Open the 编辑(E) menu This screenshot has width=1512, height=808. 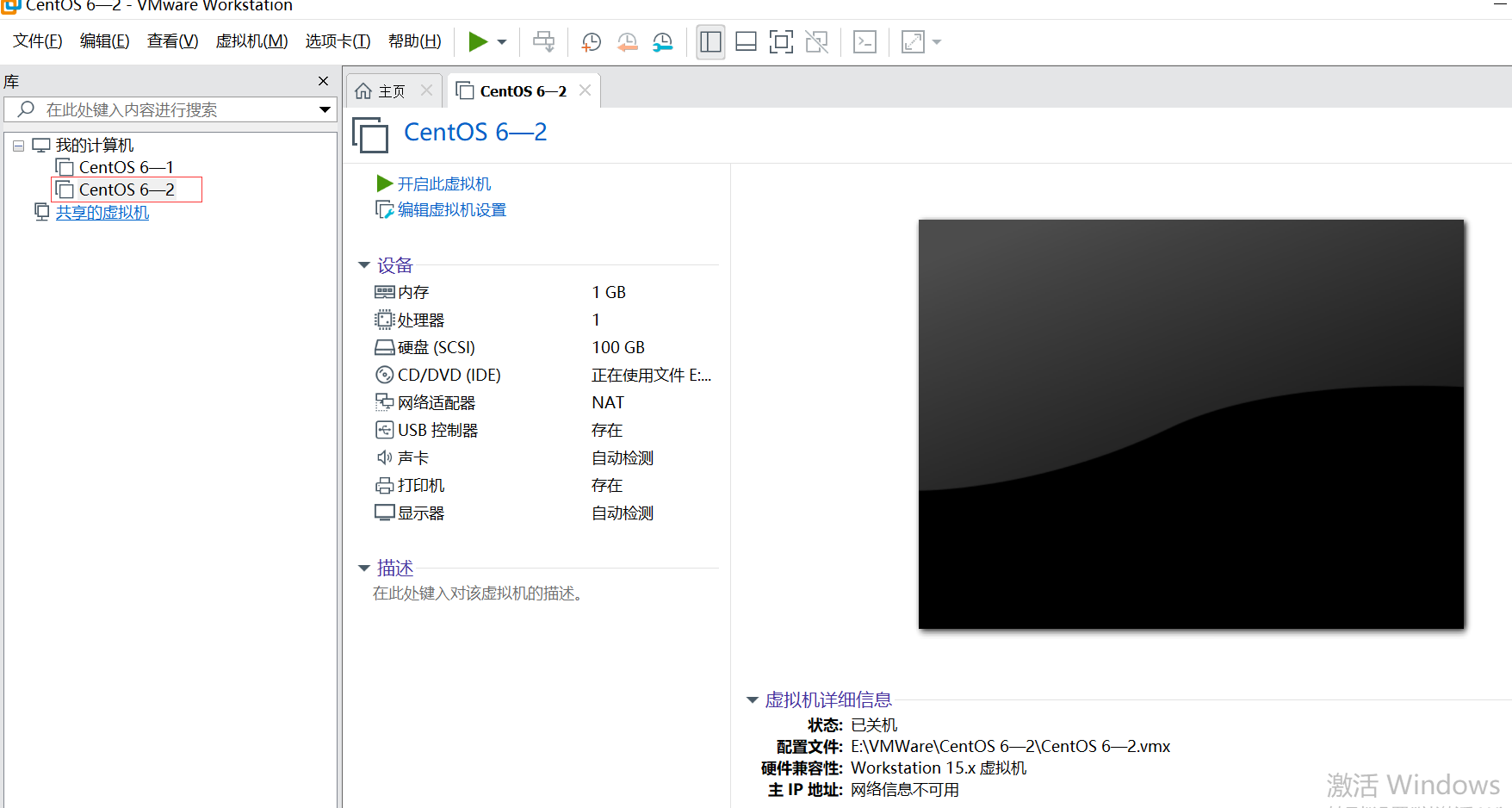pyautogui.click(x=105, y=41)
